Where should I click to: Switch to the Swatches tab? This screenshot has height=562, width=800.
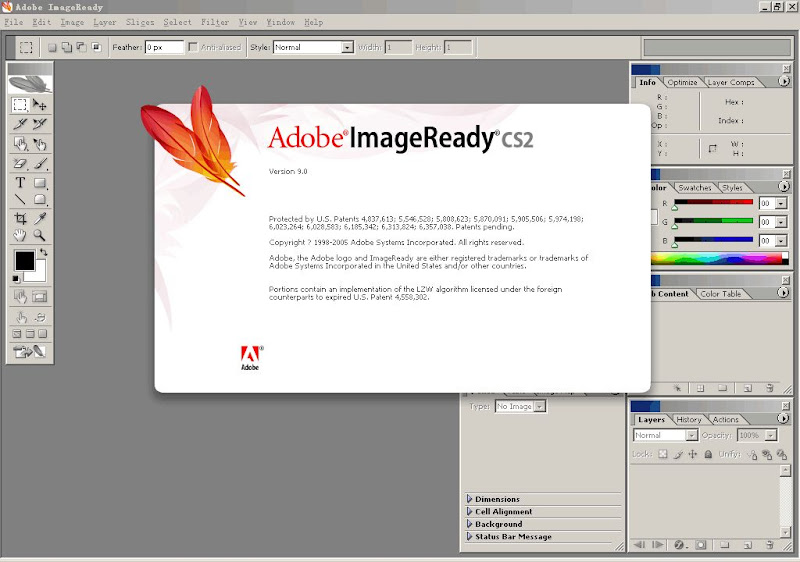tap(695, 188)
